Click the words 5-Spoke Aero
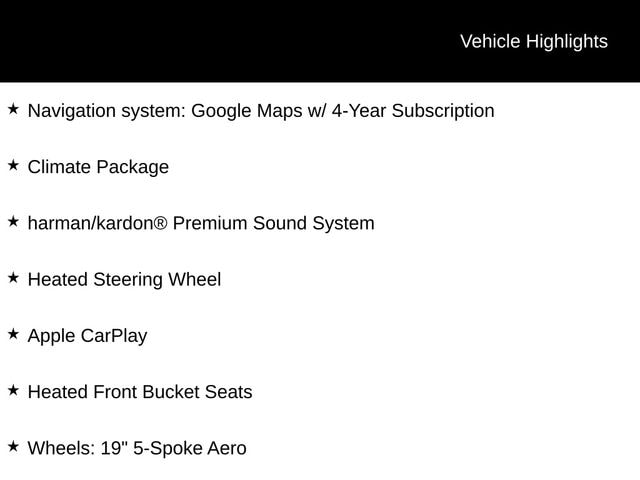The width and height of the screenshot is (640, 480). click(x=189, y=448)
